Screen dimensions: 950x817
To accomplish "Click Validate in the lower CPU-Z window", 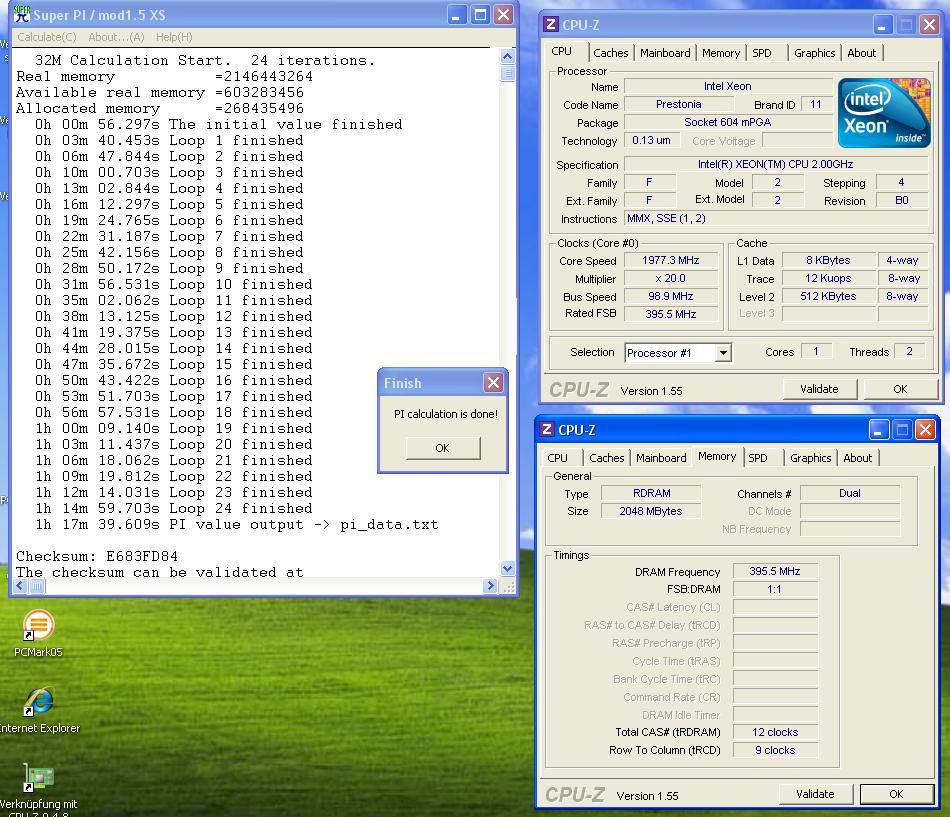I will tap(815, 794).
